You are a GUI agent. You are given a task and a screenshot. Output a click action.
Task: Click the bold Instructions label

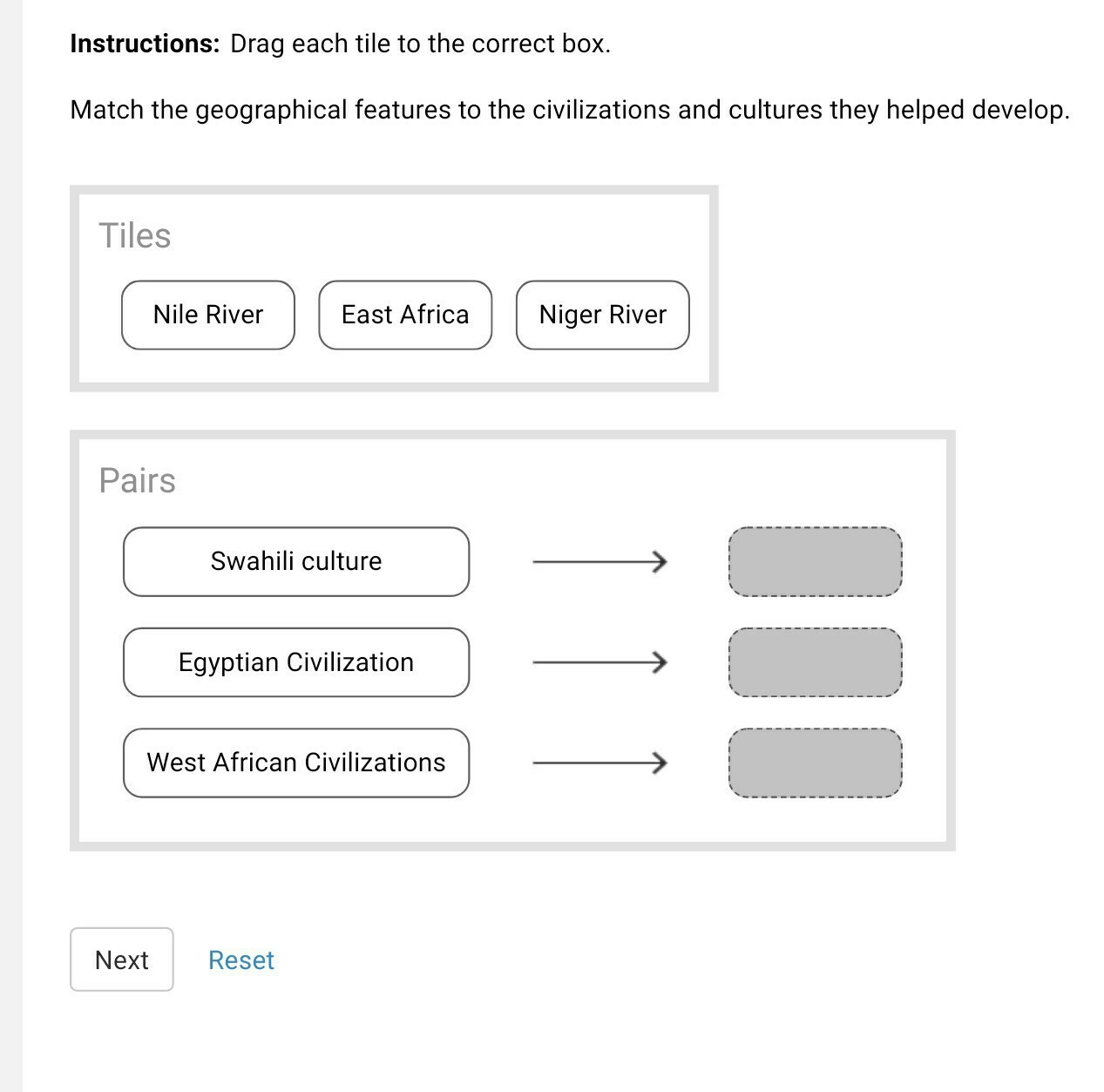tap(145, 44)
